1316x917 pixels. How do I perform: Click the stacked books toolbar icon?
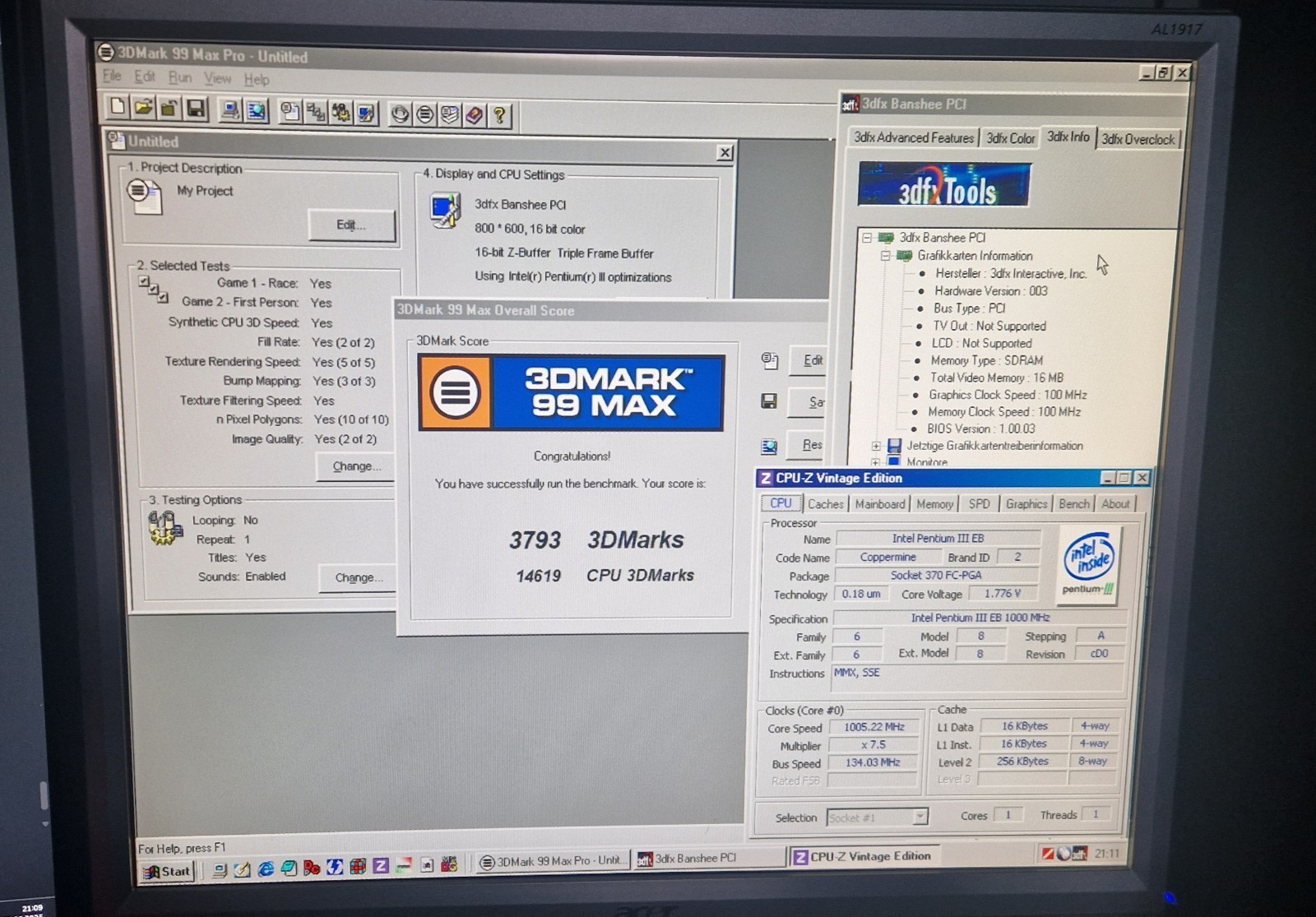449,114
